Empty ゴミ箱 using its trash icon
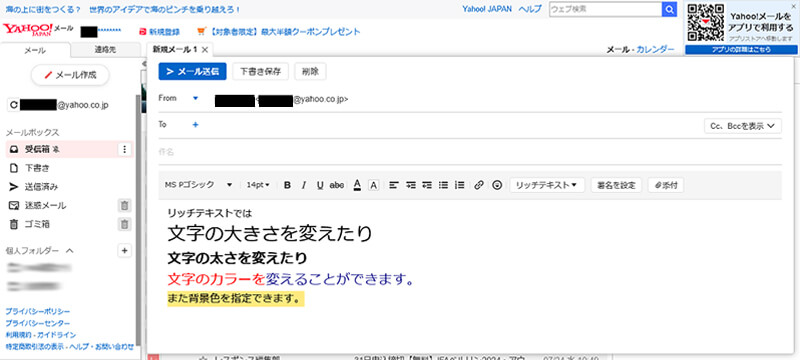The height and width of the screenshot is (360, 800). pyautogui.click(x=125, y=224)
